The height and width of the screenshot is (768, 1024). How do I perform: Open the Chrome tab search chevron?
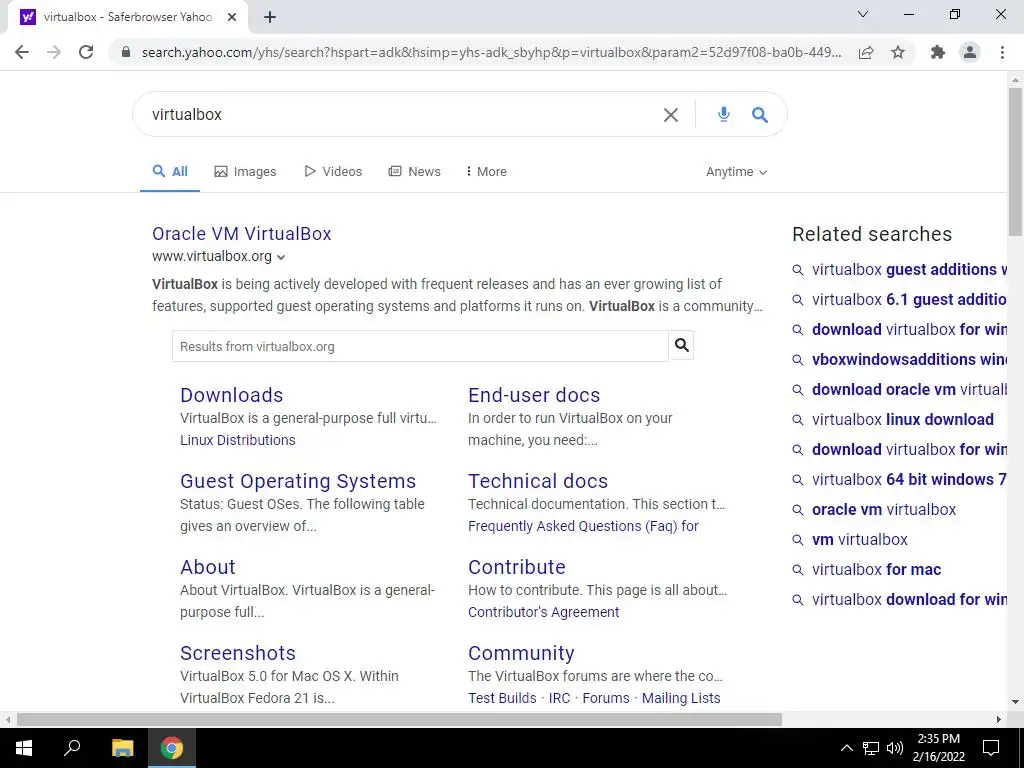tap(863, 14)
